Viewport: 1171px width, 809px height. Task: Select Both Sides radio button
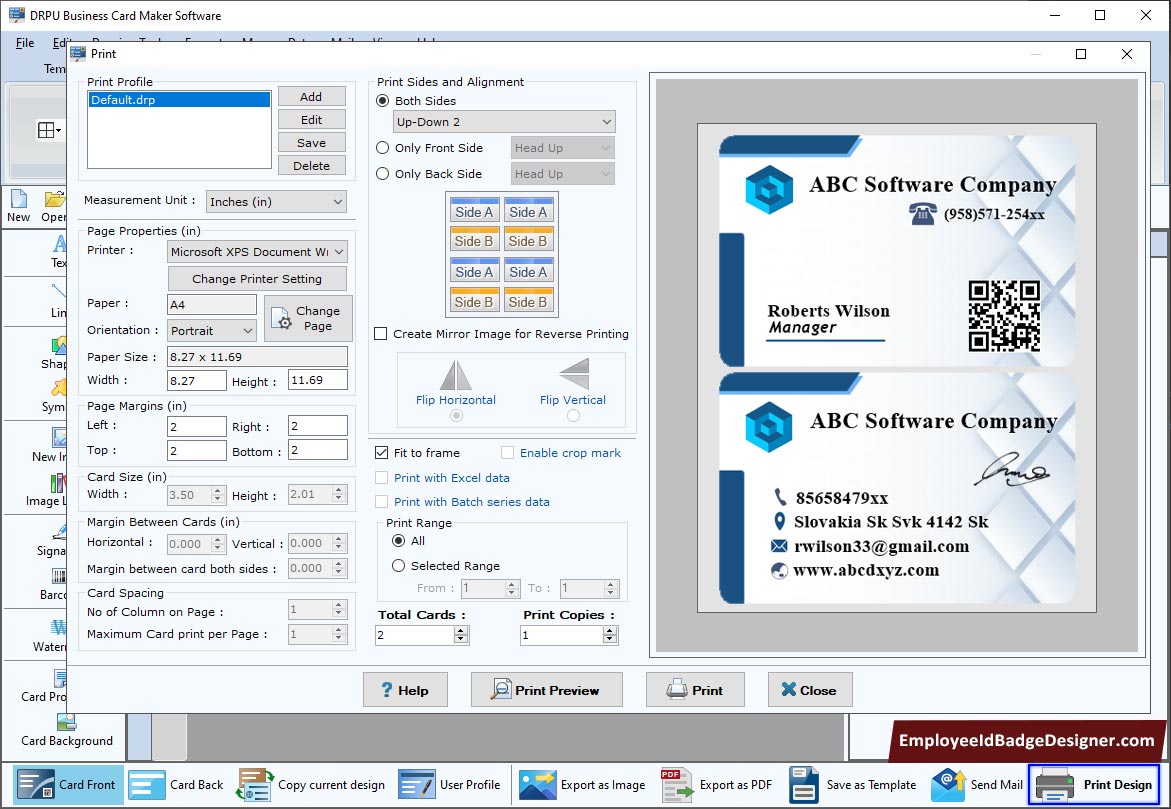pos(382,100)
